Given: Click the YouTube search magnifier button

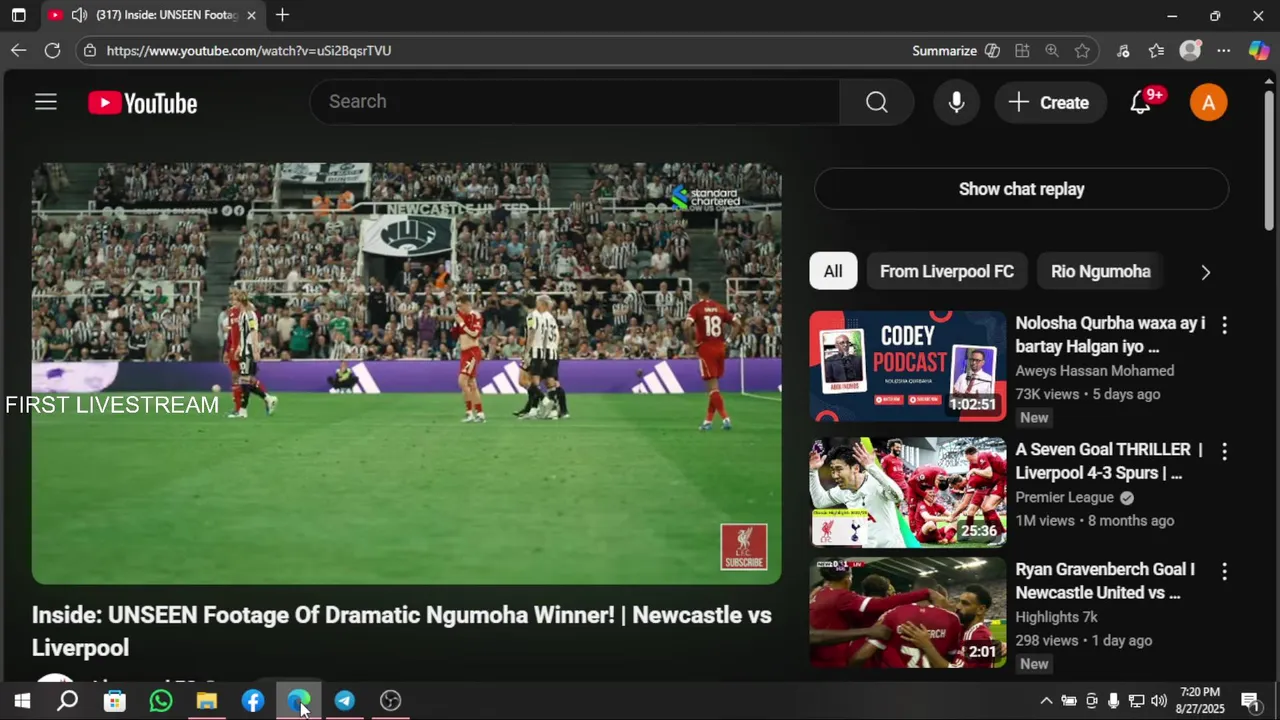Looking at the screenshot, I should tap(877, 102).
